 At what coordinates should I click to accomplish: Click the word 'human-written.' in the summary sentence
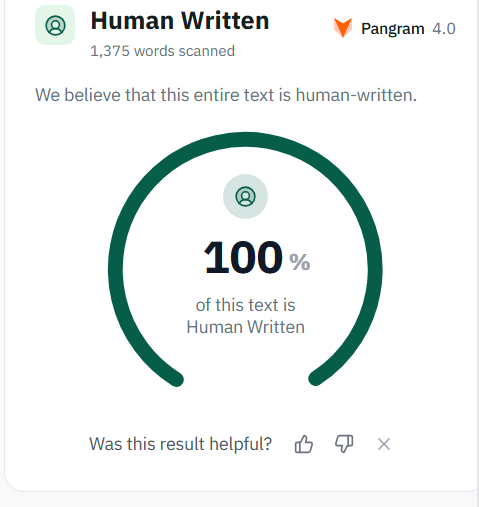[x=356, y=95]
